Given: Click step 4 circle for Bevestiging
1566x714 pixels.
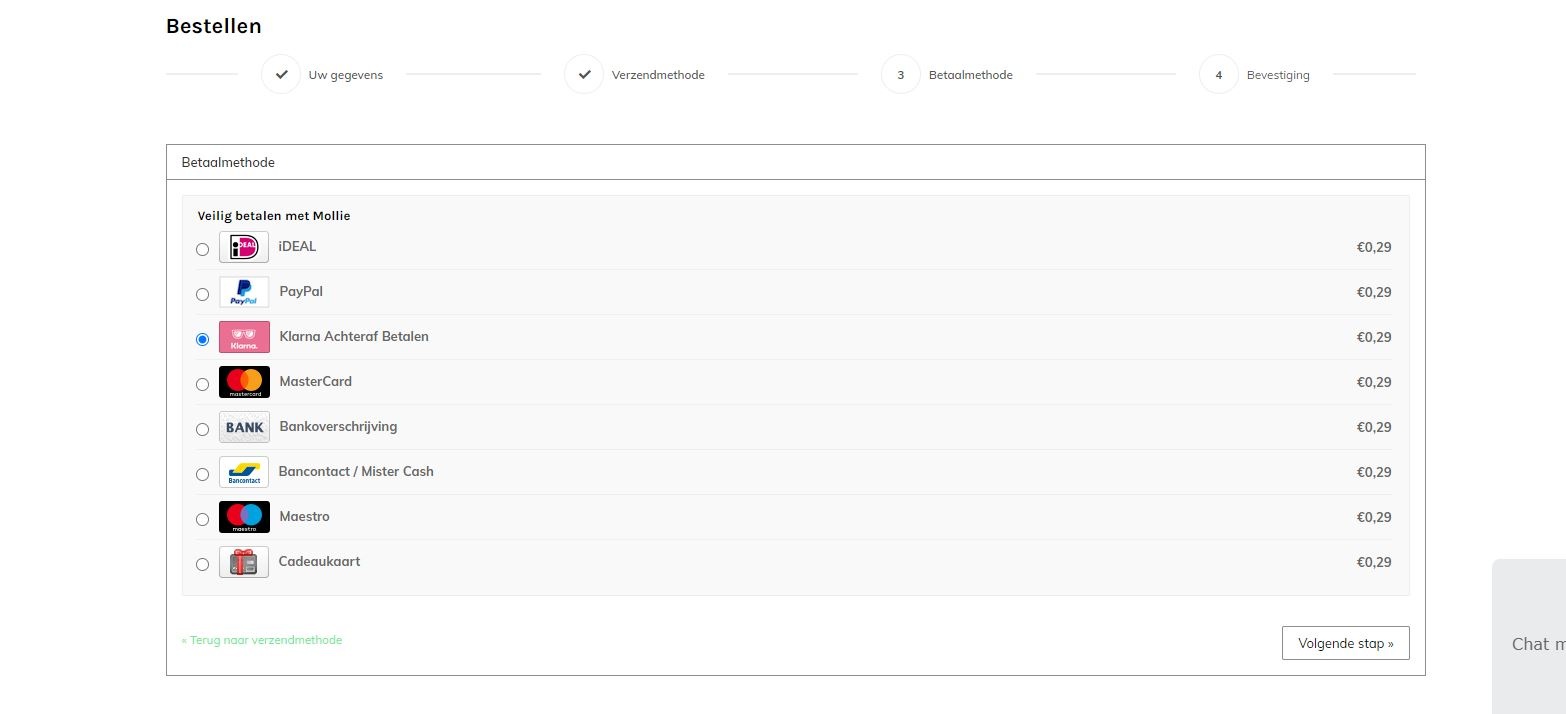Looking at the screenshot, I should click(1219, 74).
